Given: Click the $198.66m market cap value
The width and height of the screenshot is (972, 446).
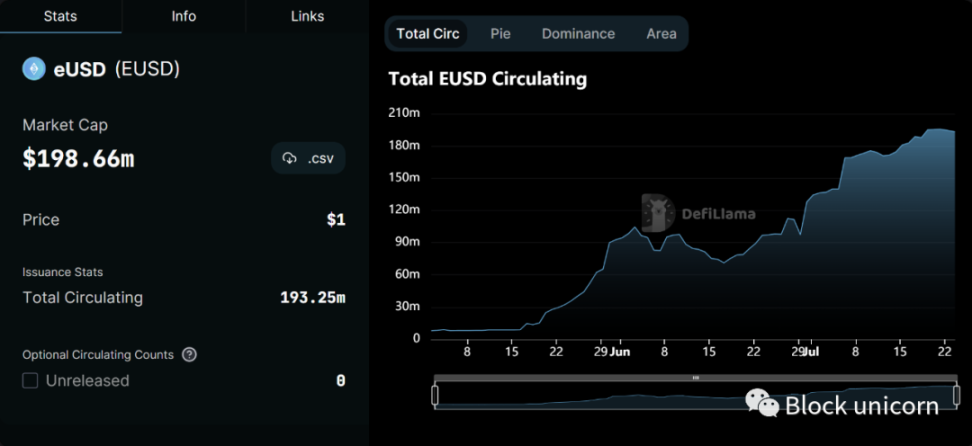Looking at the screenshot, I should click(x=78, y=158).
